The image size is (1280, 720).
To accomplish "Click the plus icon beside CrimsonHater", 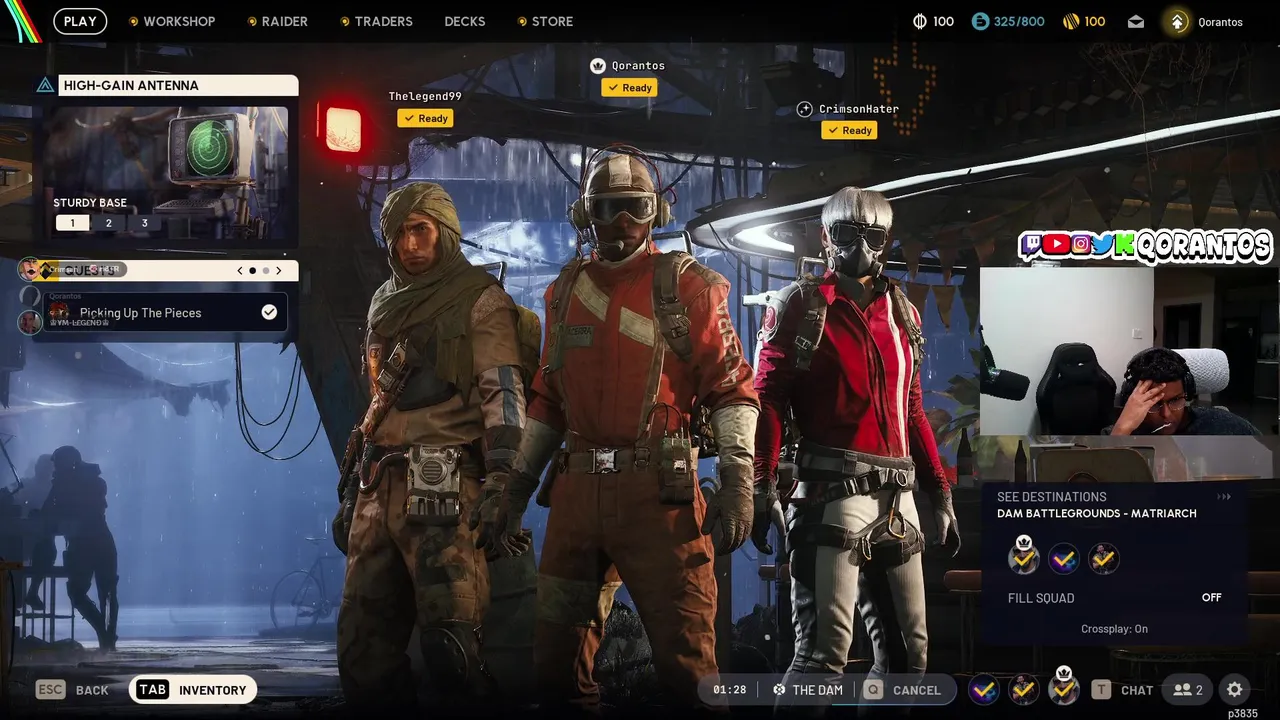I will pyautogui.click(x=805, y=109).
